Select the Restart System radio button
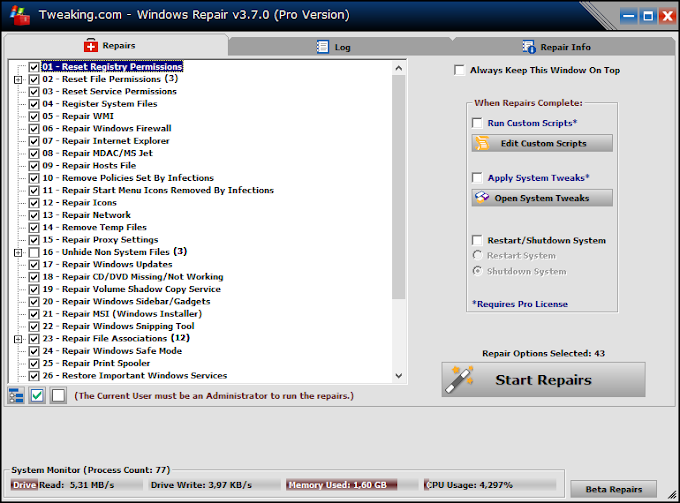 (x=477, y=255)
